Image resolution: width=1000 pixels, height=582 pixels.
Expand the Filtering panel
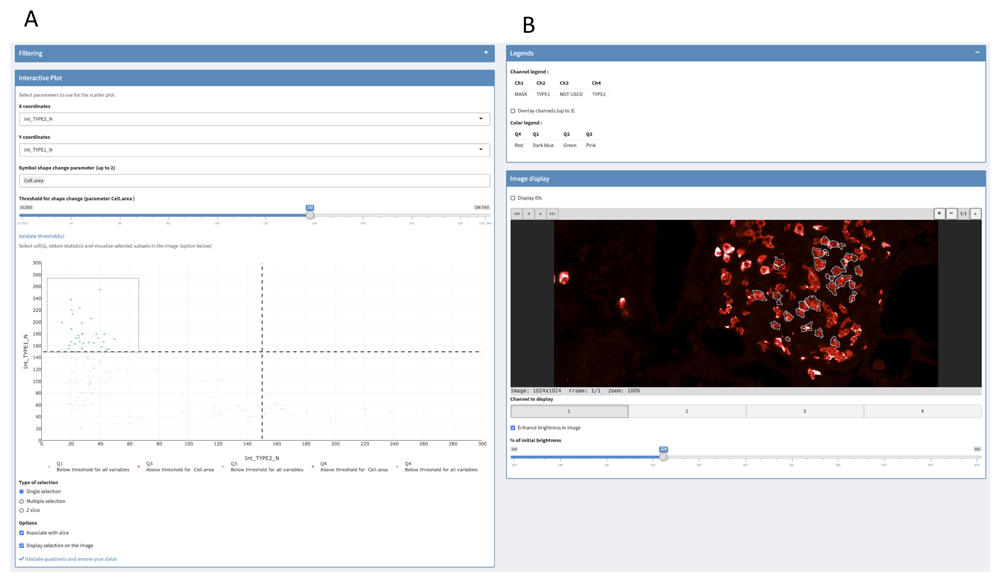click(484, 53)
